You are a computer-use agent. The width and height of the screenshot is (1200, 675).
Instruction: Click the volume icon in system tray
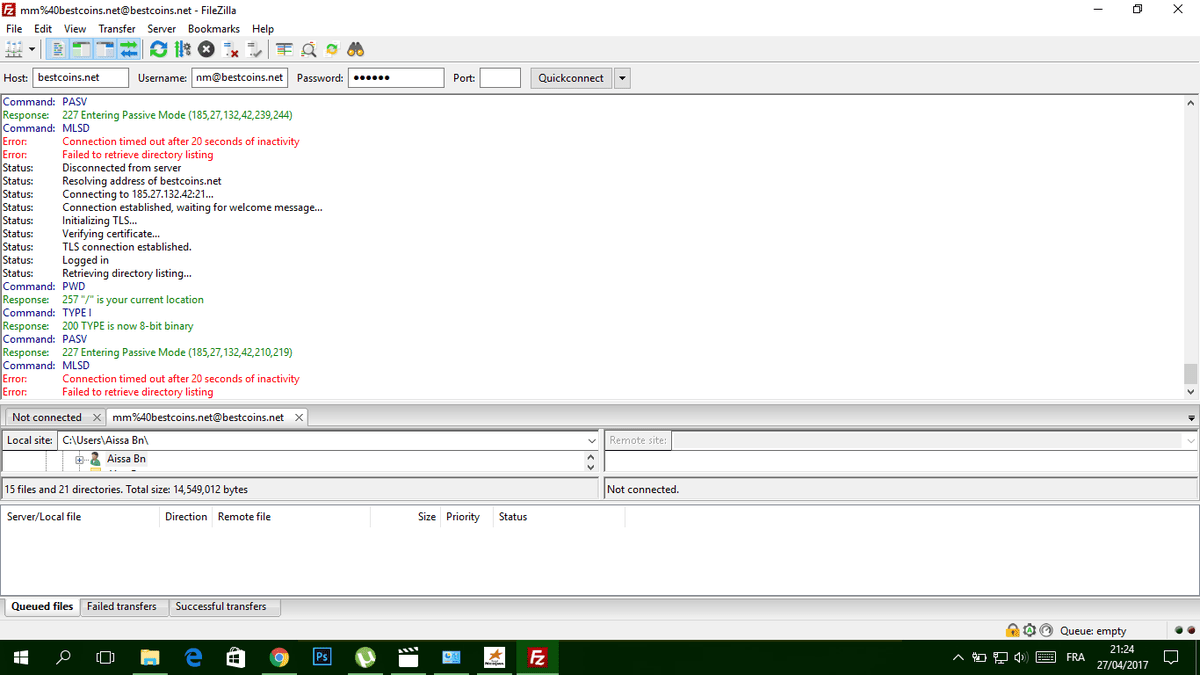click(x=1019, y=657)
